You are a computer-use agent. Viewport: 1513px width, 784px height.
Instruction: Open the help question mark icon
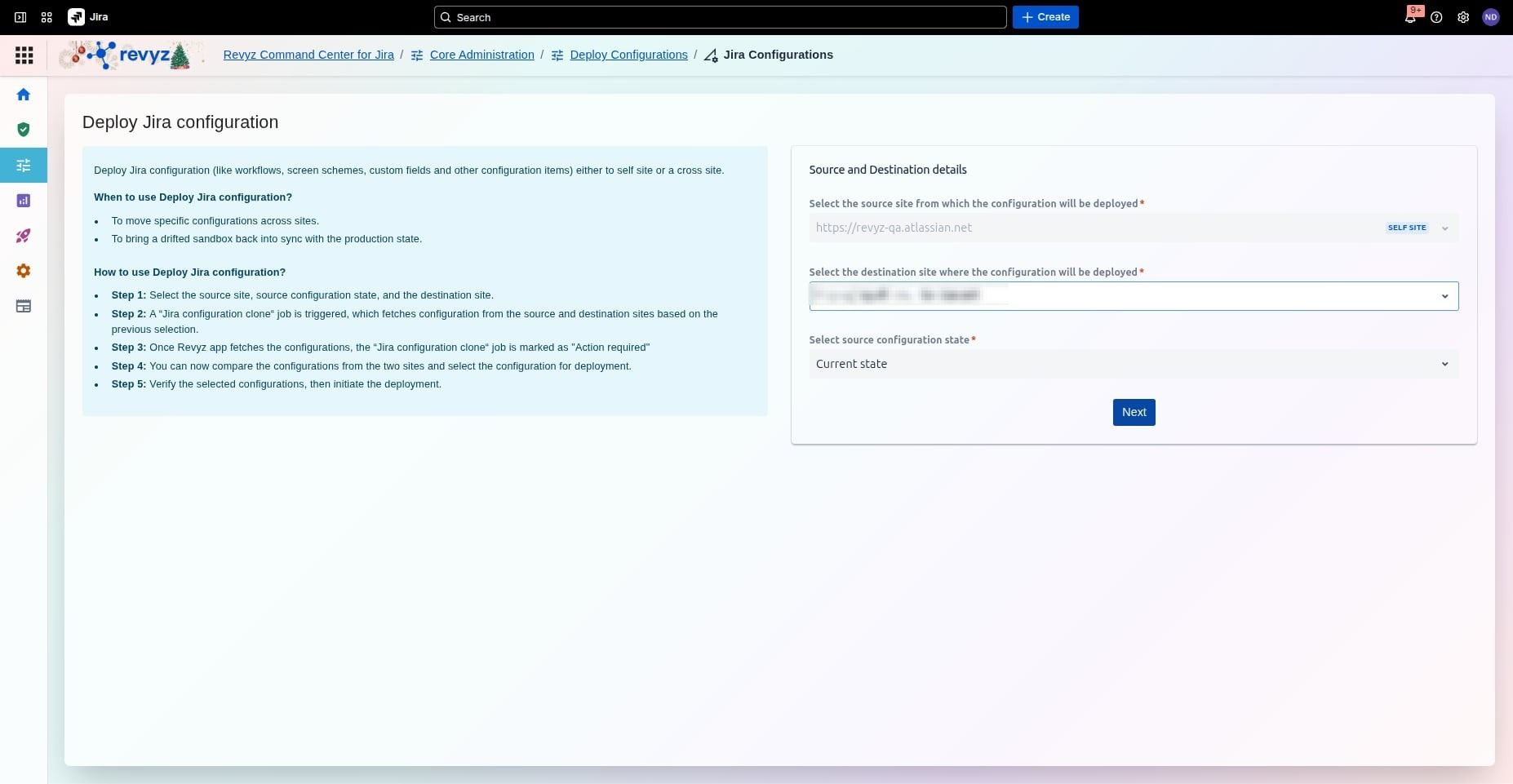[1436, 17]
